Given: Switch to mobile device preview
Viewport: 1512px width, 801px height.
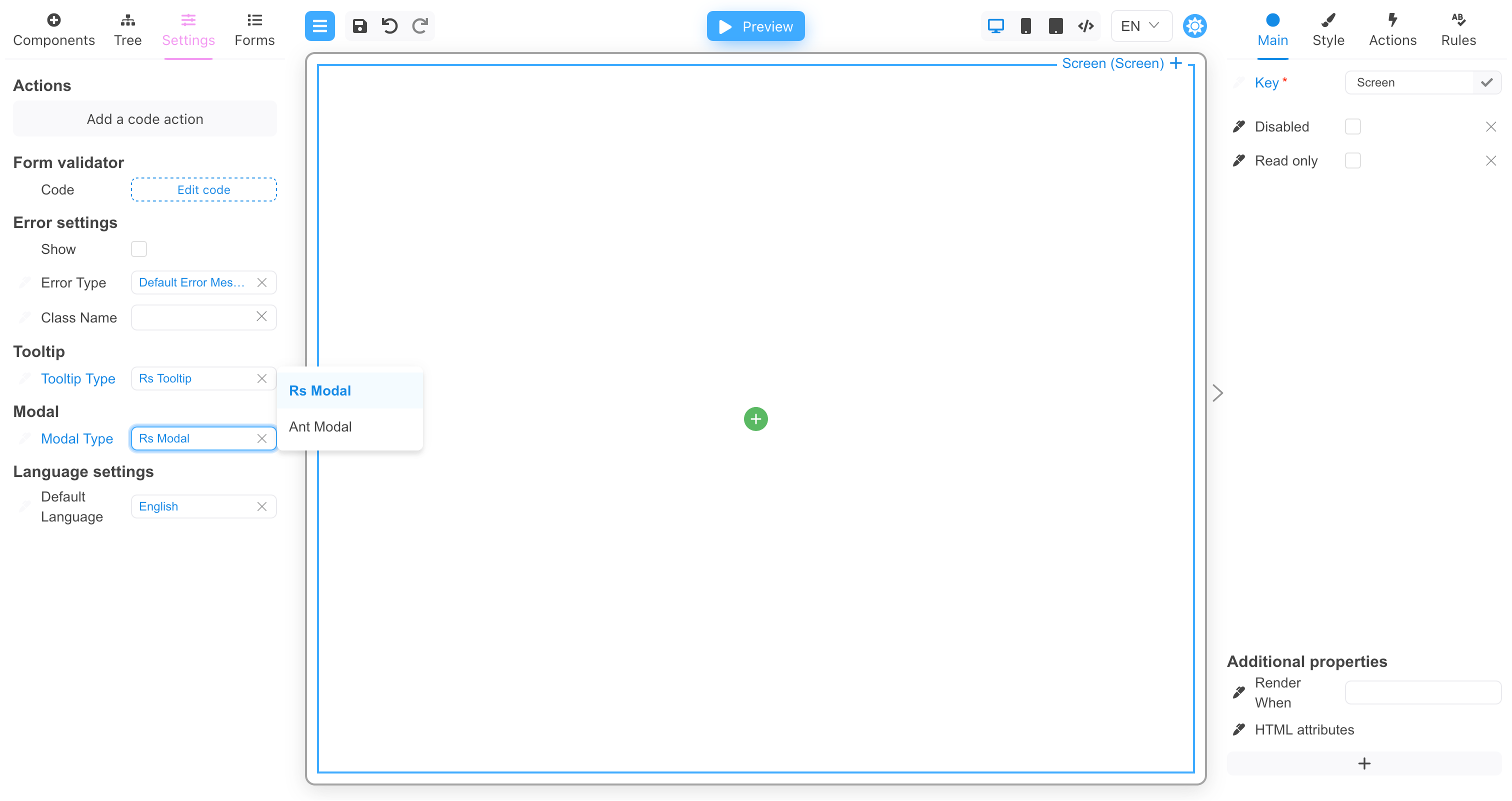Looking at the screenshot, I should 1026,26.
